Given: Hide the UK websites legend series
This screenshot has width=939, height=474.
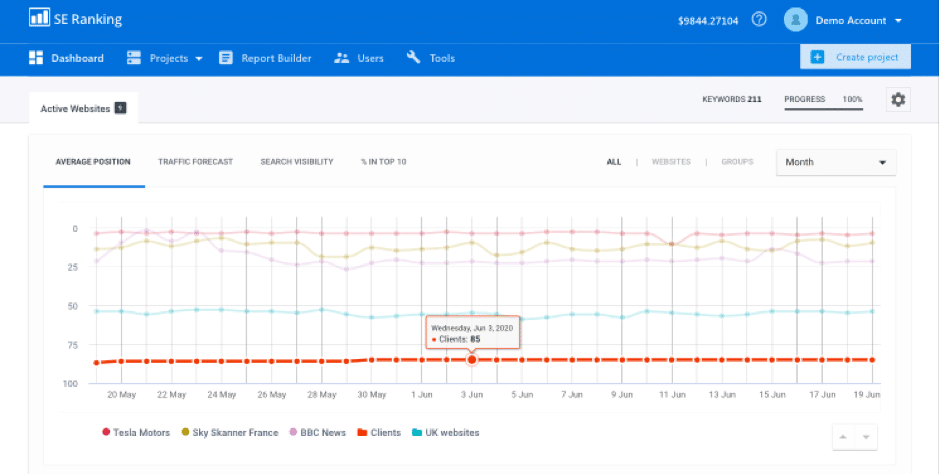Looking at the screenshot, I should click(x=445, y=433).
